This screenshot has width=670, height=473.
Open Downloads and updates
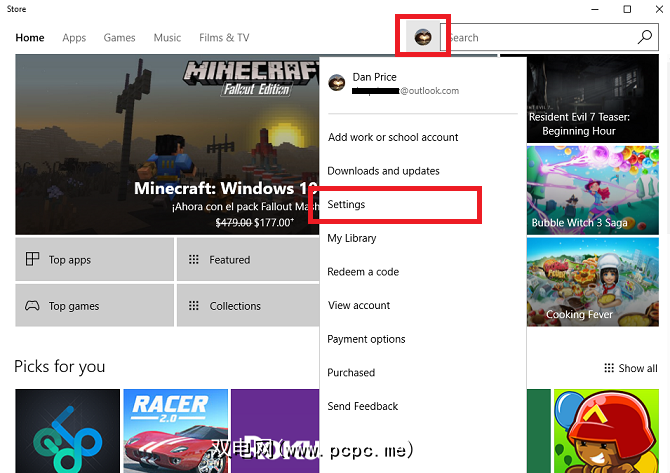click(x=383, y=171)
